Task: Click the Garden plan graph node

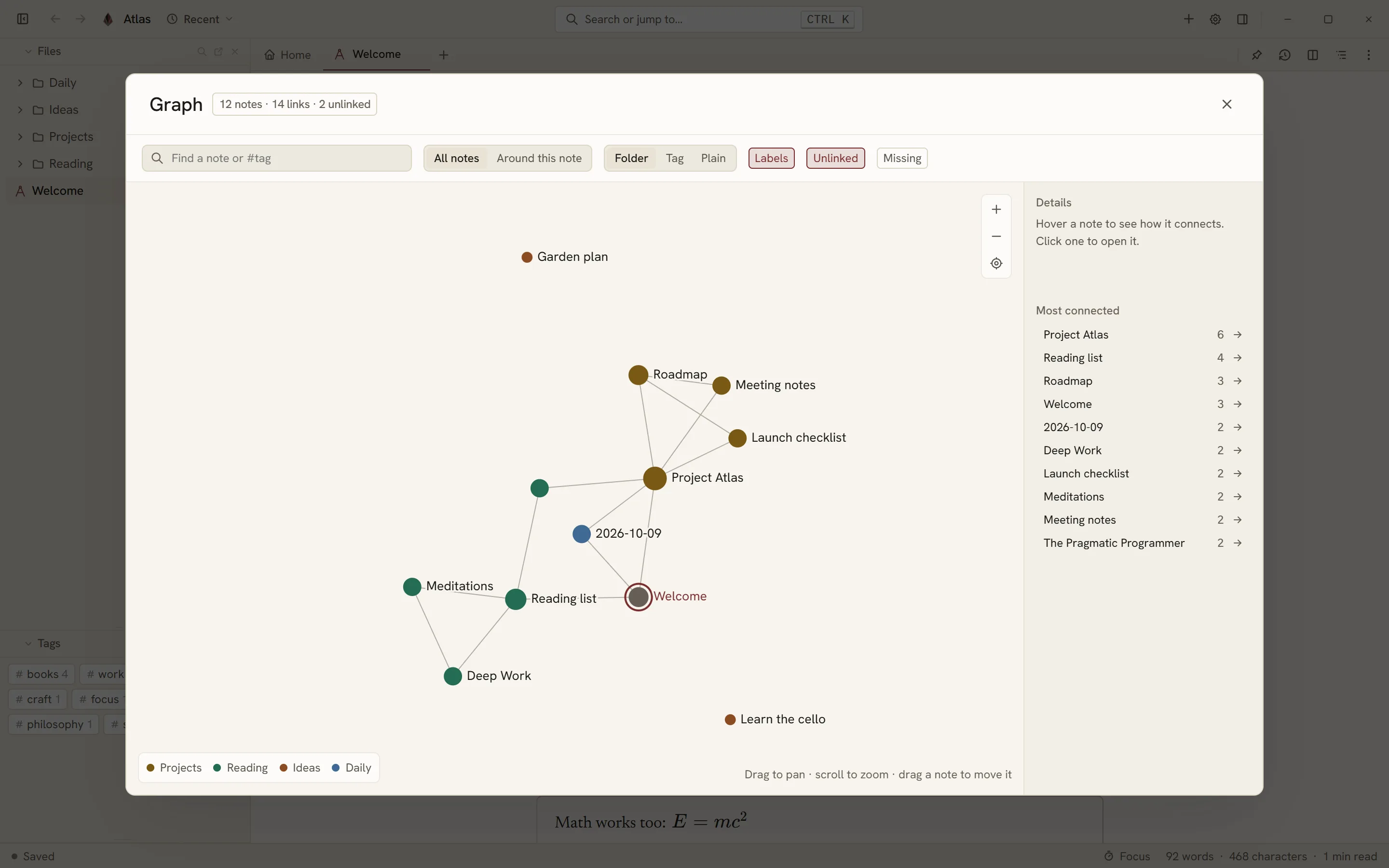Action: coord(526,257)
